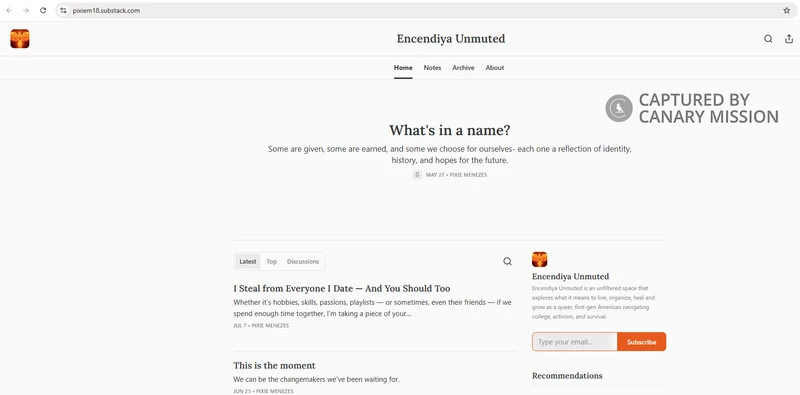
Task: Open 'I Steal from Everyone I Date' post
Action: [342, 288]
